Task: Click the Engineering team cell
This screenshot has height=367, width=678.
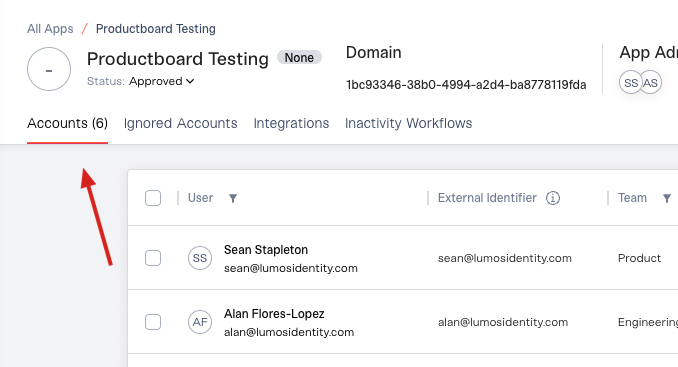Action: pyautogui.click(x=648, y=322)
